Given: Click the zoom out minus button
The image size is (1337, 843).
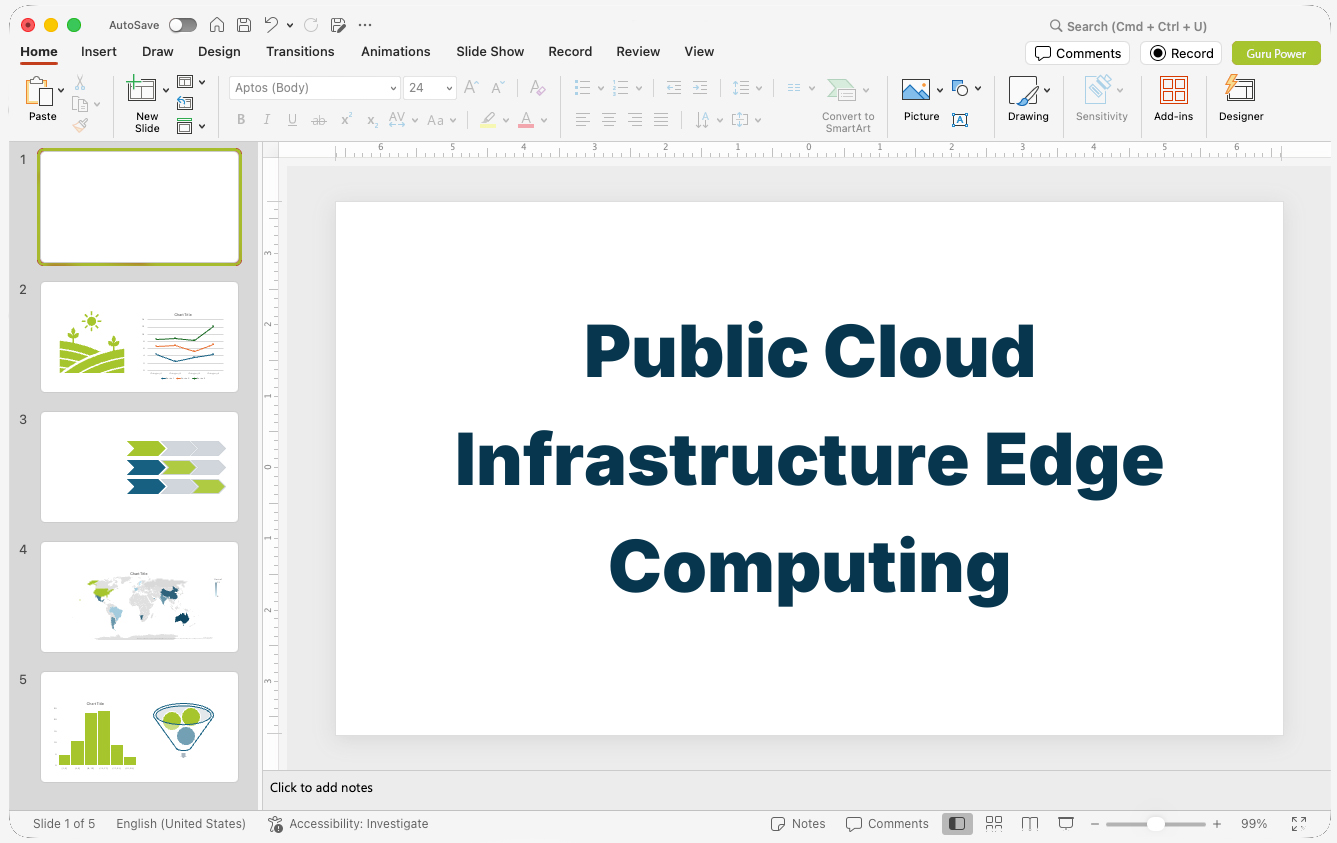Looking at the screenshot, I should [1095, 824].
